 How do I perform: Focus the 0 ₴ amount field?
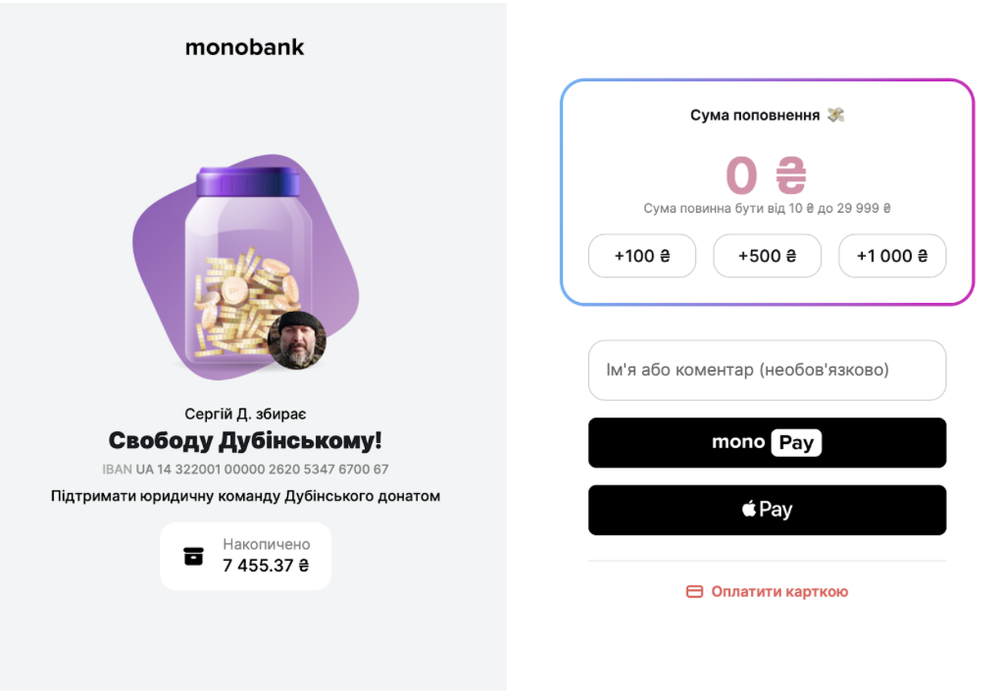click(766, 175)
